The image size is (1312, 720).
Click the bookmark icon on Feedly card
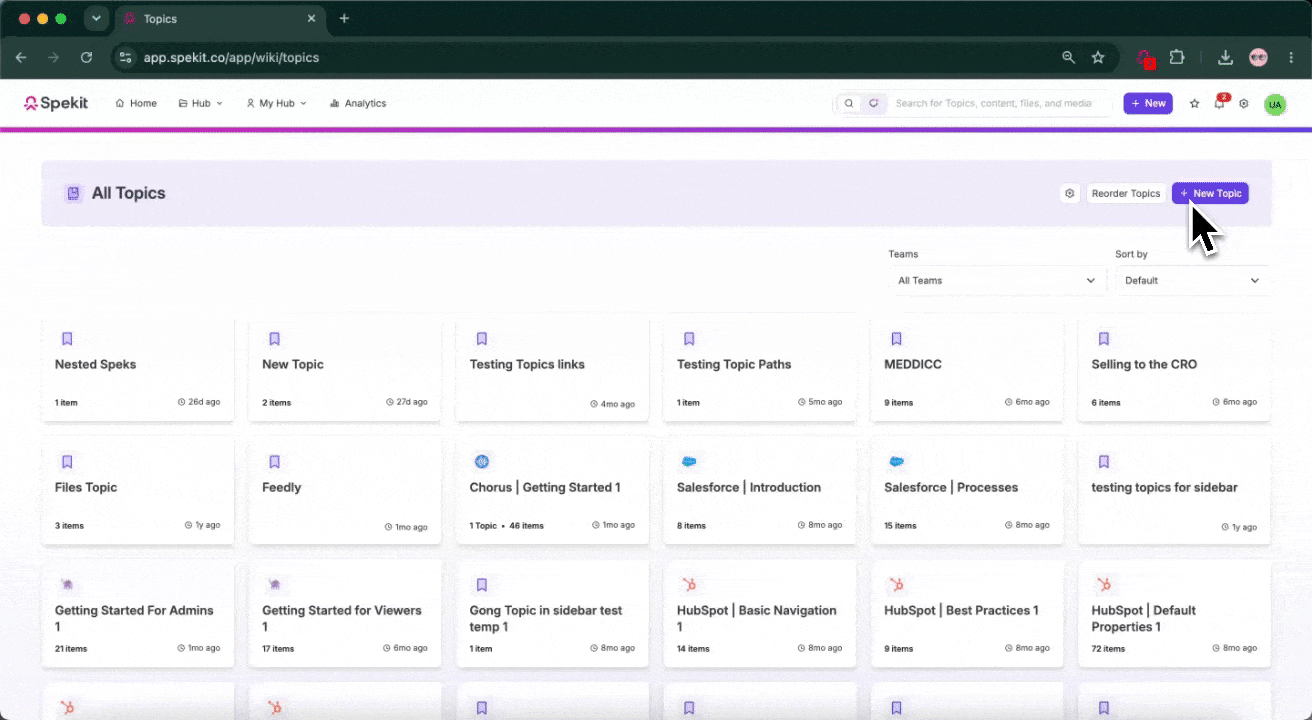coord(274,462)
